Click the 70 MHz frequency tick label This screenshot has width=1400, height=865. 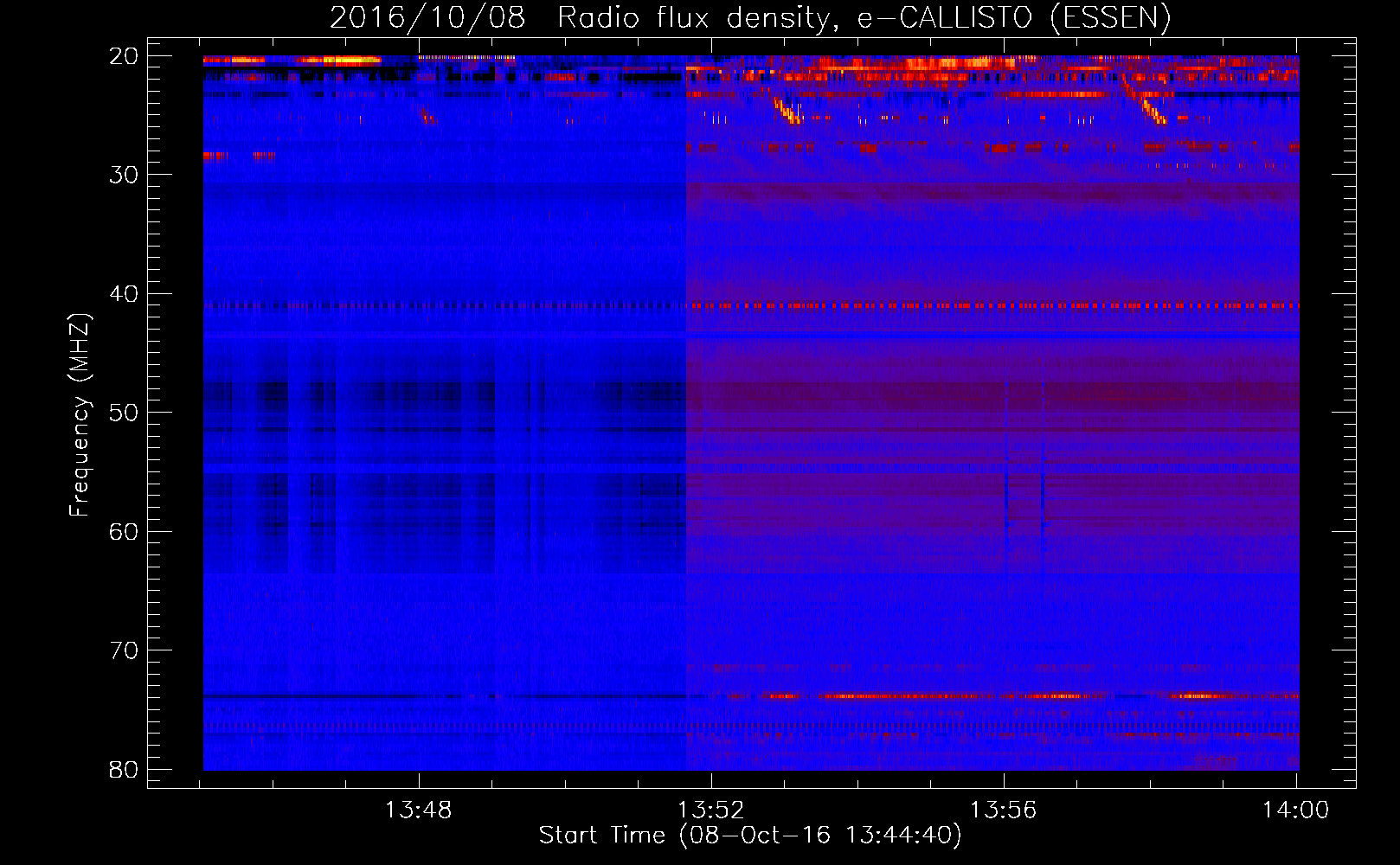[124, 650]
